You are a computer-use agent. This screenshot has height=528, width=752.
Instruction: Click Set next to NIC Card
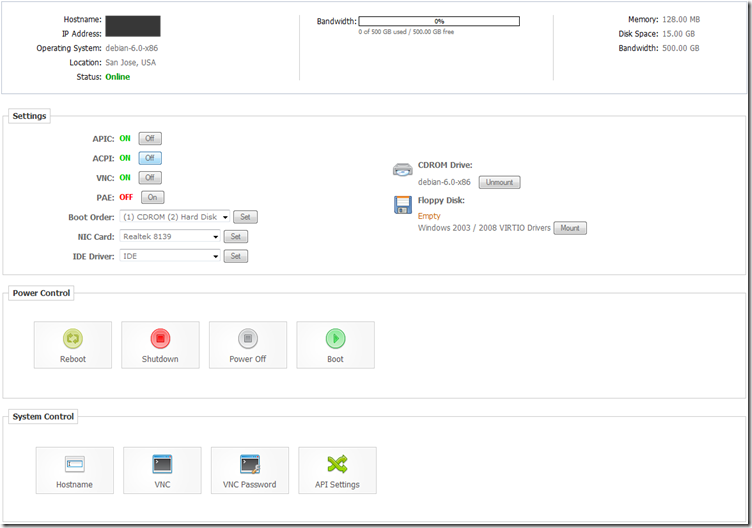coord(236,237)
